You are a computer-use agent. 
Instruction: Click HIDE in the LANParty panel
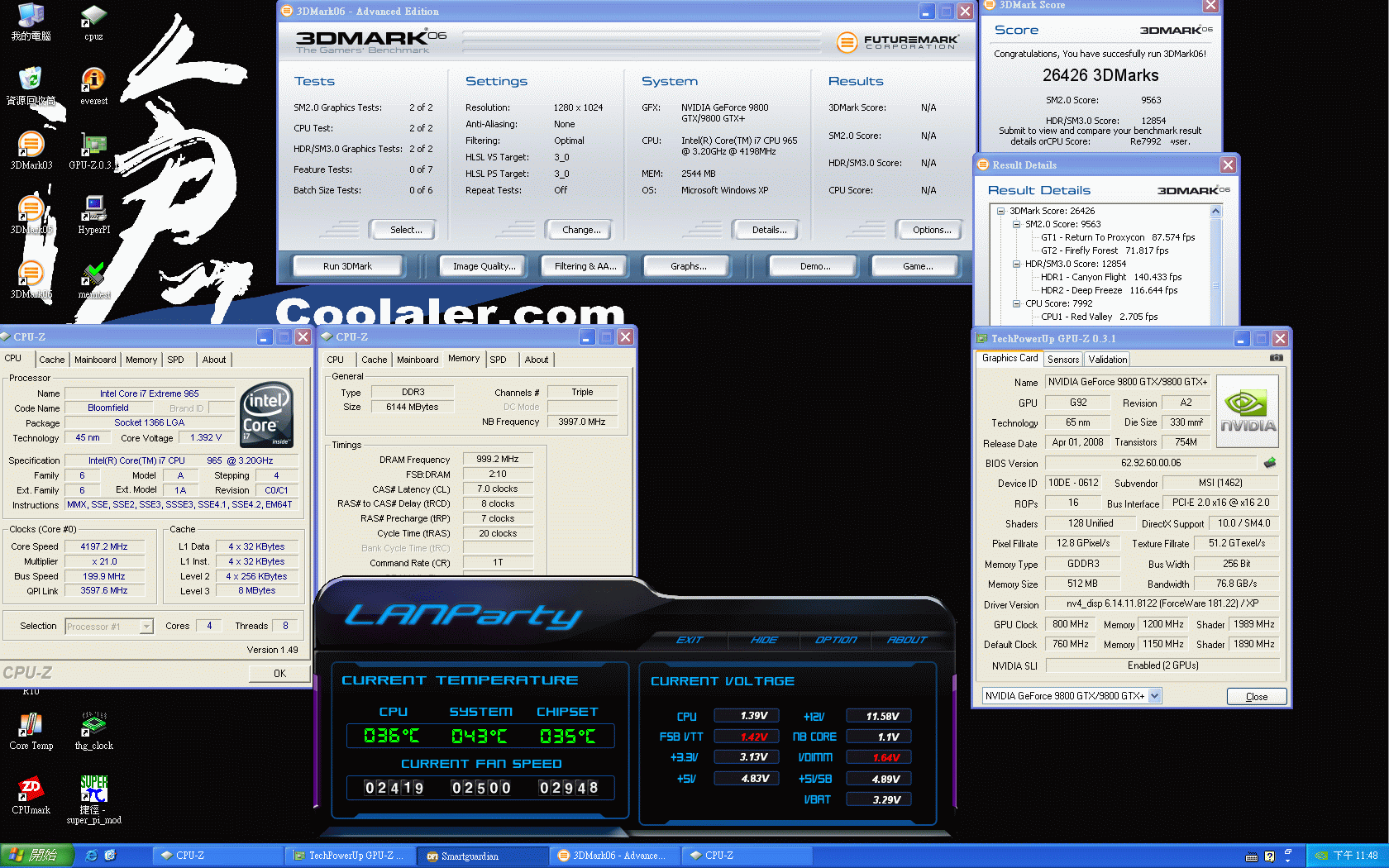pyautogui.click(x=764, y=640)
